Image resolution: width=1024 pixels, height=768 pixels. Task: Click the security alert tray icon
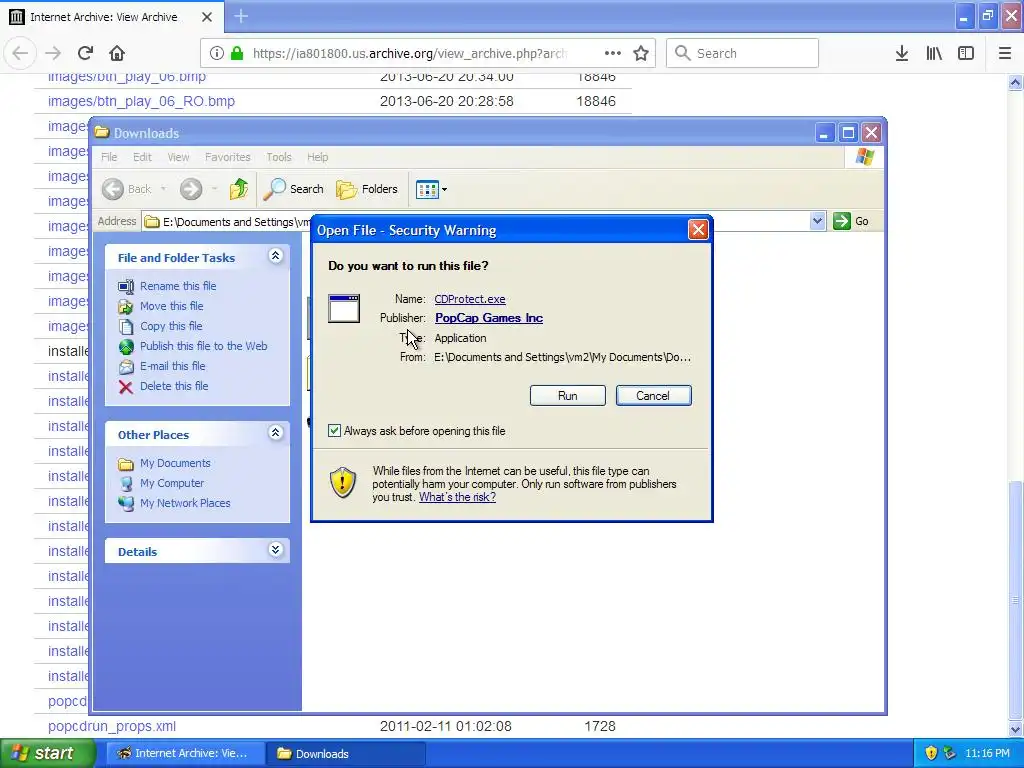(x=931, y=754)
